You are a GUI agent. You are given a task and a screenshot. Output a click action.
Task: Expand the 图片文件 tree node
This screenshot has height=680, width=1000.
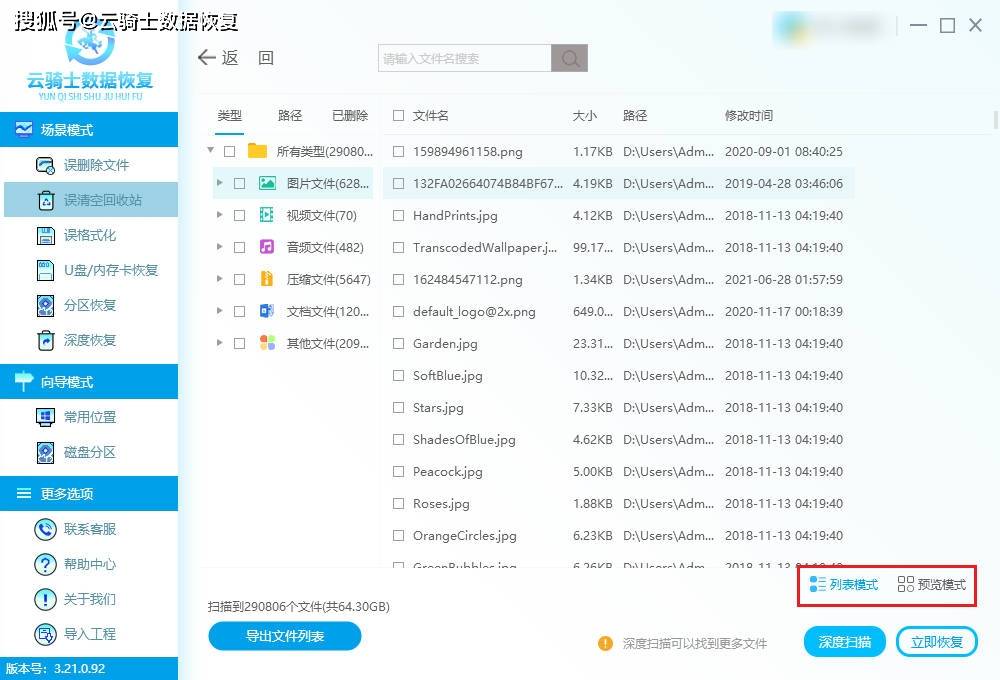click(x=219, y=183)
